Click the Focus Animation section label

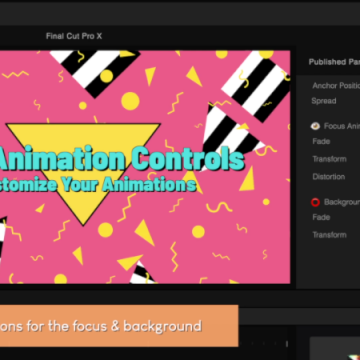[342, 126]
